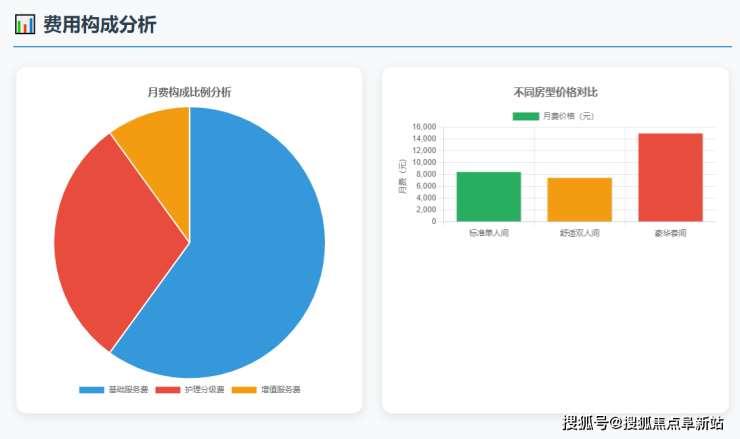Toggle the 护理分级费 legend label
The height and width of the screenshot is (439, 740).
(204, 389)
